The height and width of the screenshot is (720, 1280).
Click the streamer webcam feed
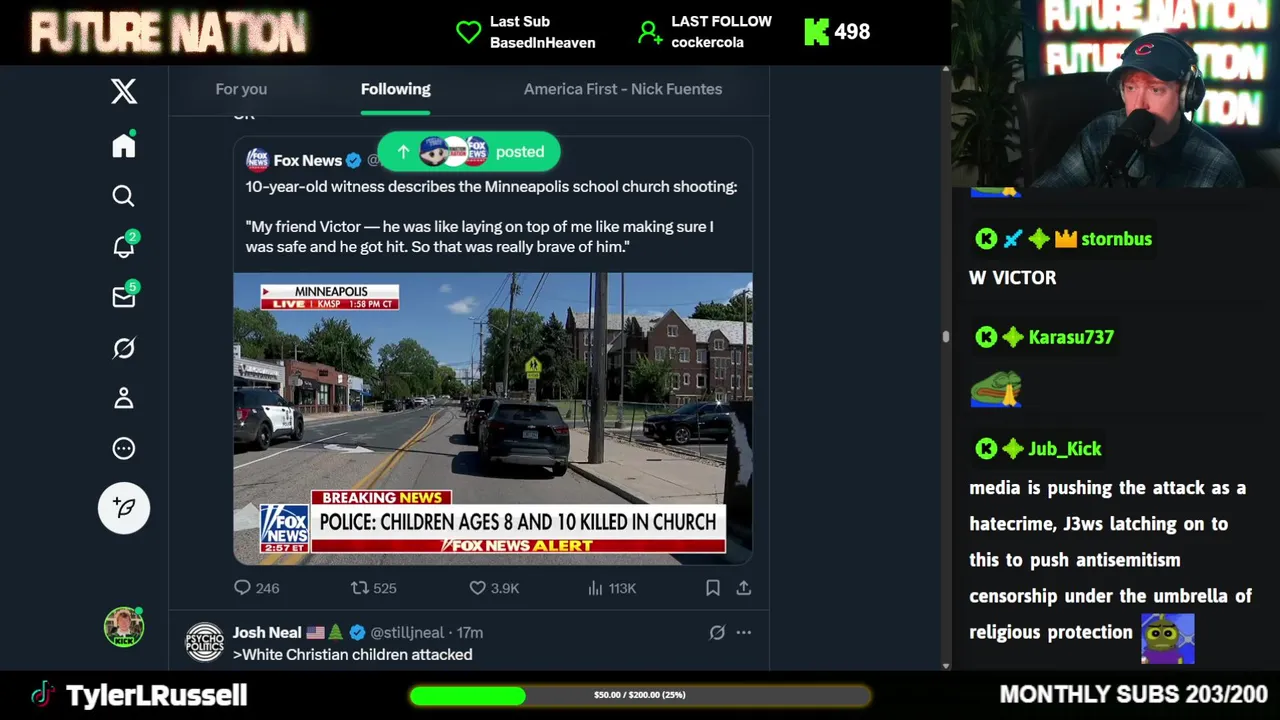[1115, 93]
